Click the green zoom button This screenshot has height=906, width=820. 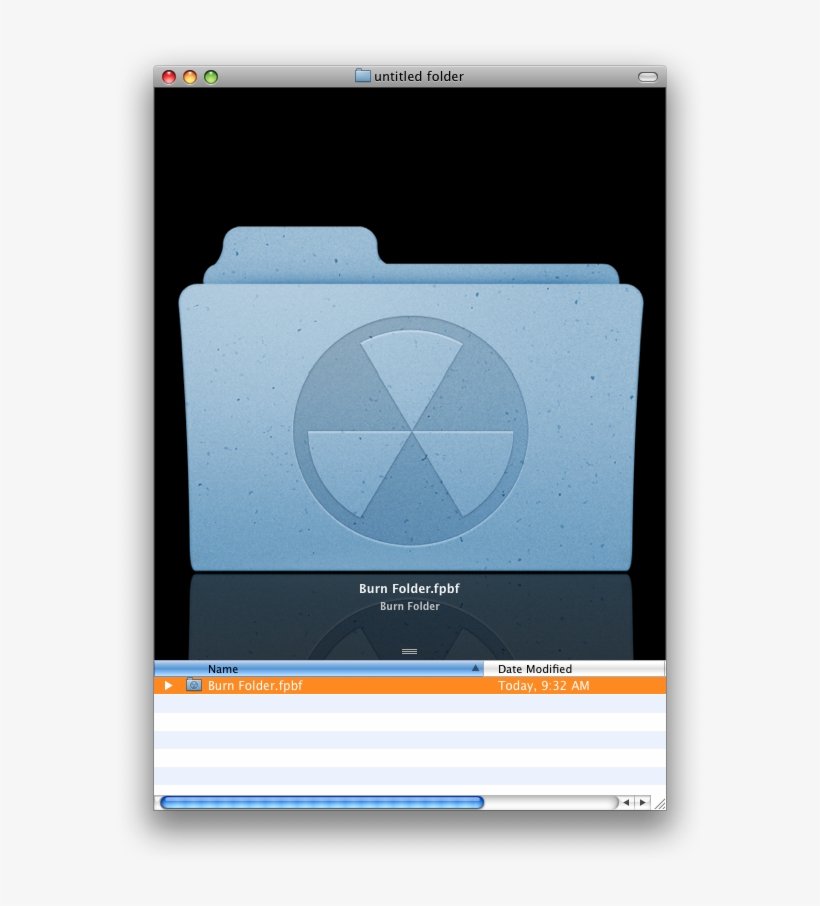pyautogui.click(x=209, y=75)
